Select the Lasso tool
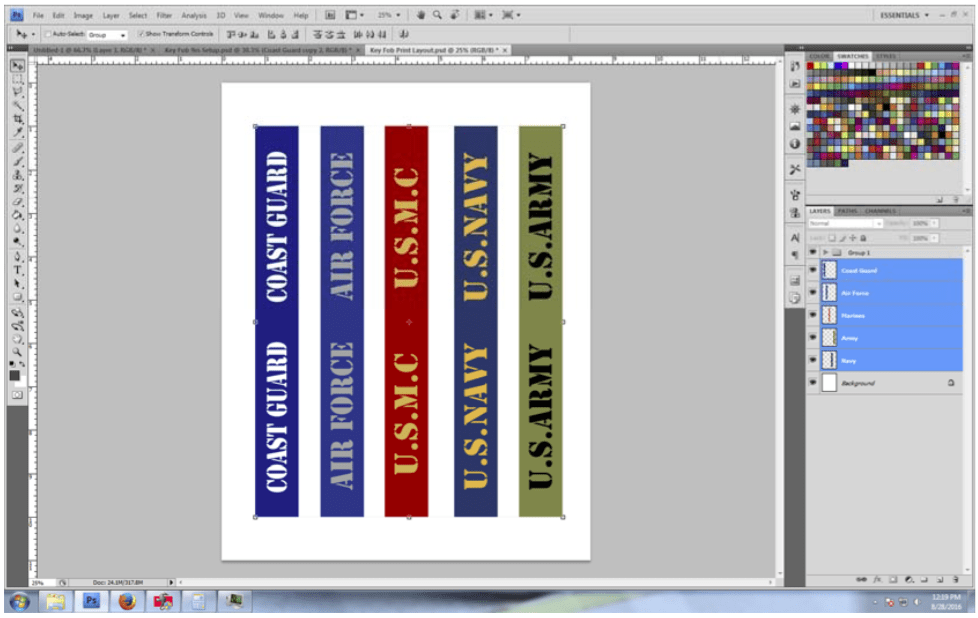The image size is (978, 618). tap(17, 92)
